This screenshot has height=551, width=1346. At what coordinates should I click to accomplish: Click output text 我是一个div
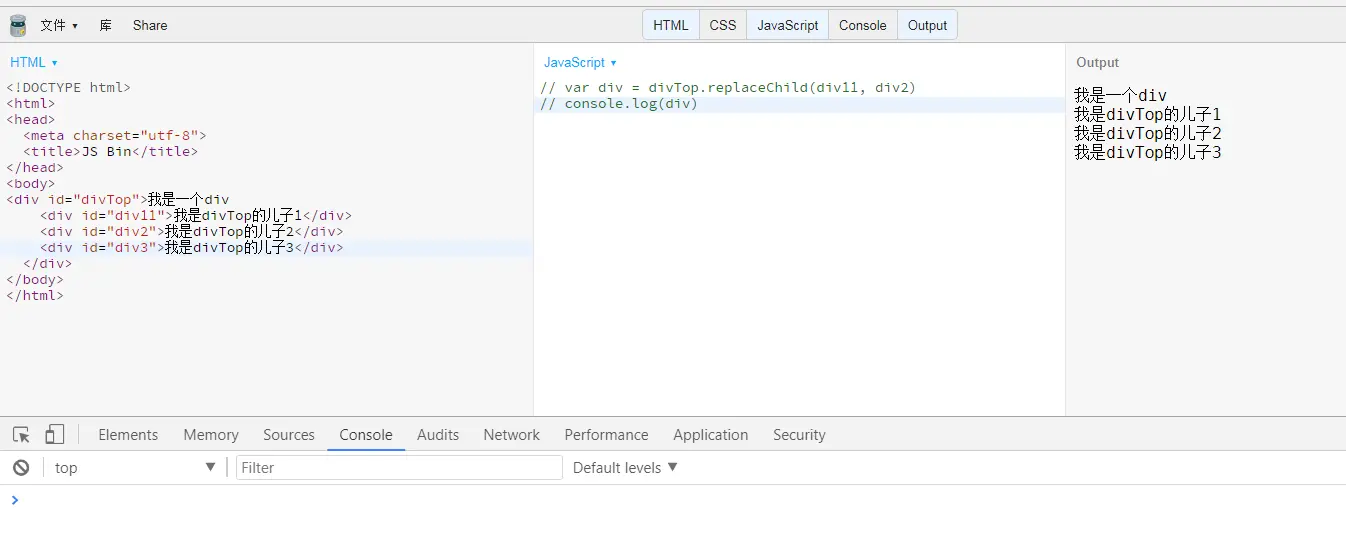point(1120,96)
